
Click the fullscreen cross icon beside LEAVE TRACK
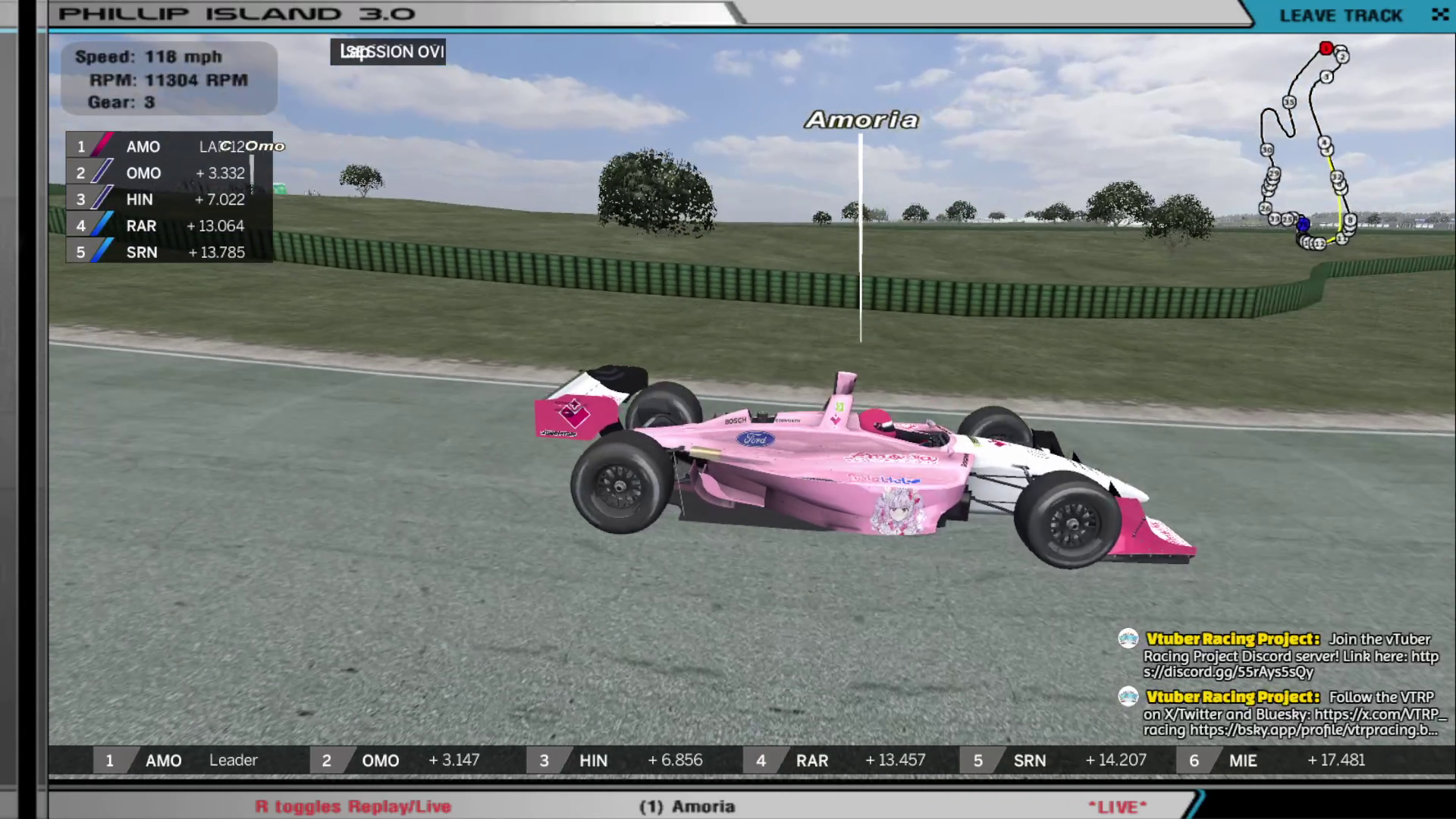pyautogui.click(x=1439, y=14)
